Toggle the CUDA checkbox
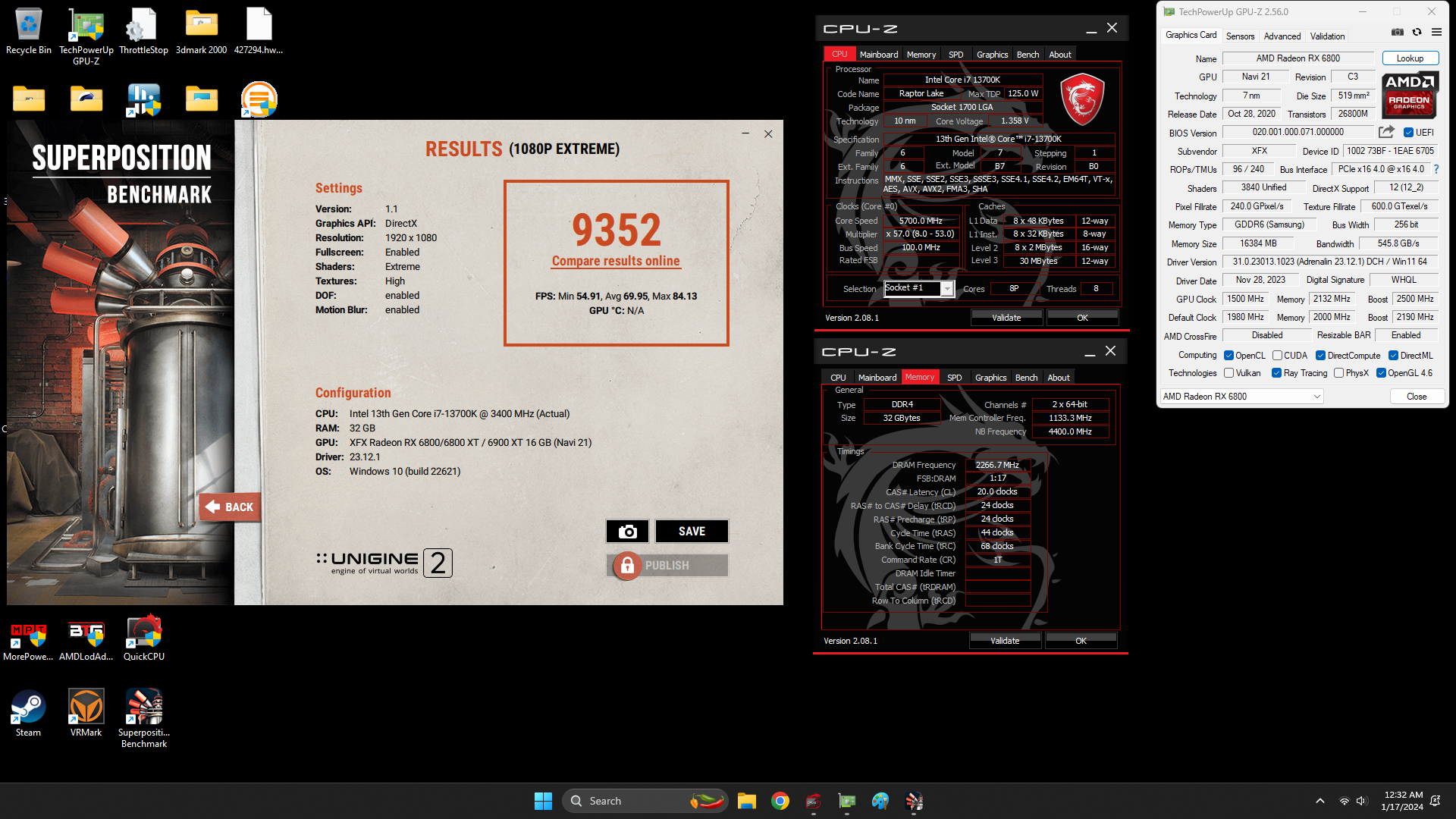The image size is (1456, 819). (x=1277, y=355)
